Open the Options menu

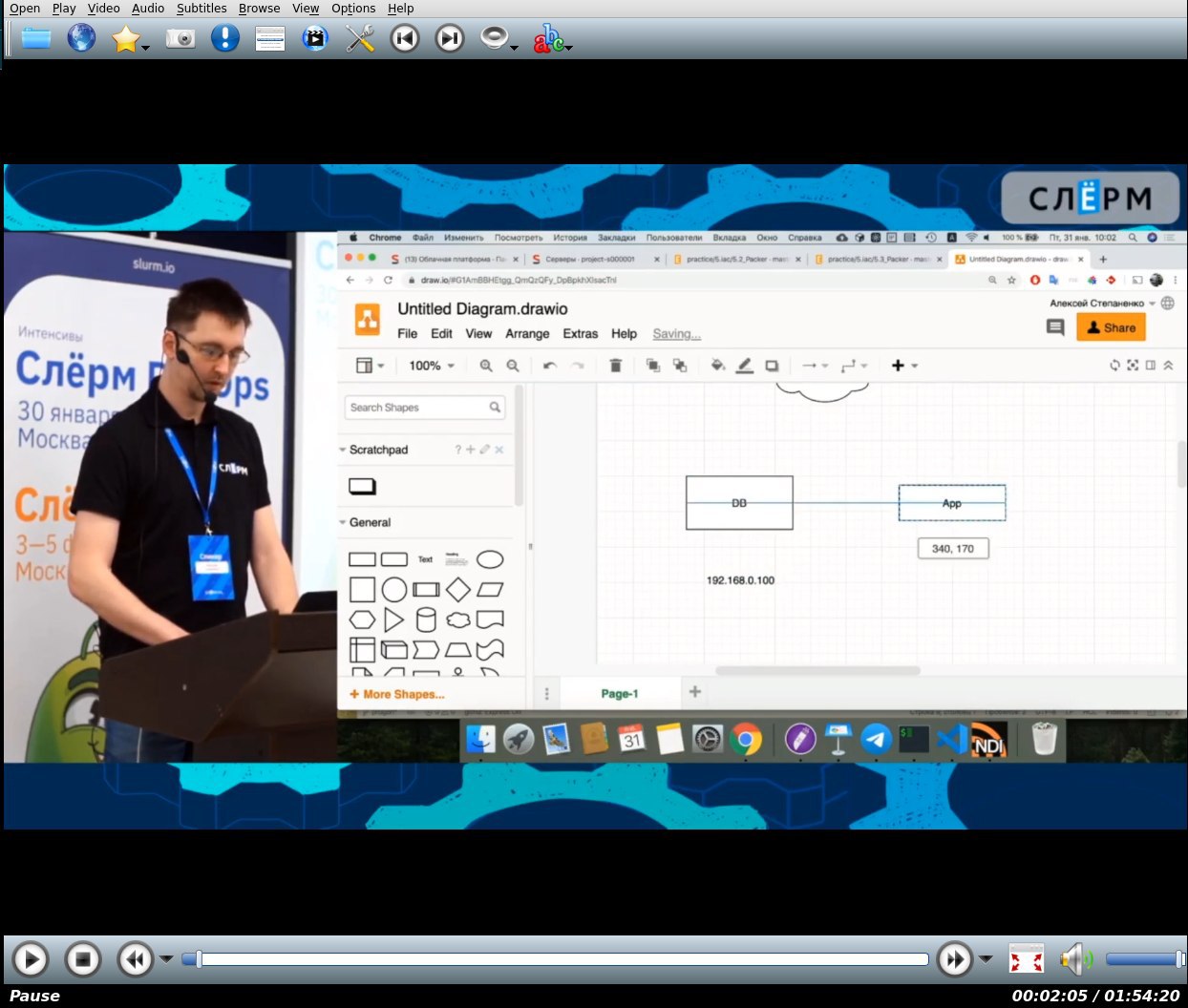click(x=353, y=8)
